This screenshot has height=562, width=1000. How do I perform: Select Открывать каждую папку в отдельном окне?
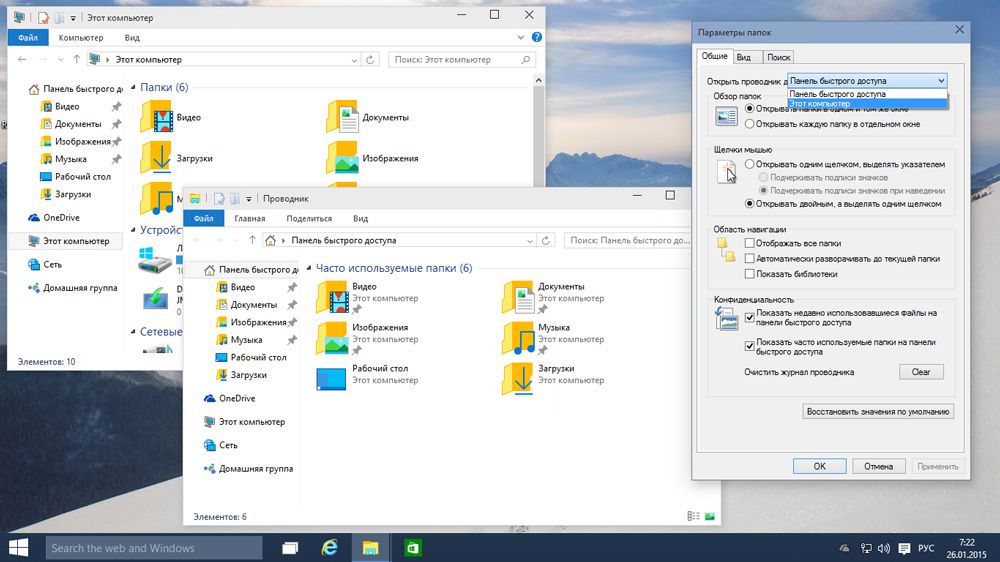click(750, 123)
